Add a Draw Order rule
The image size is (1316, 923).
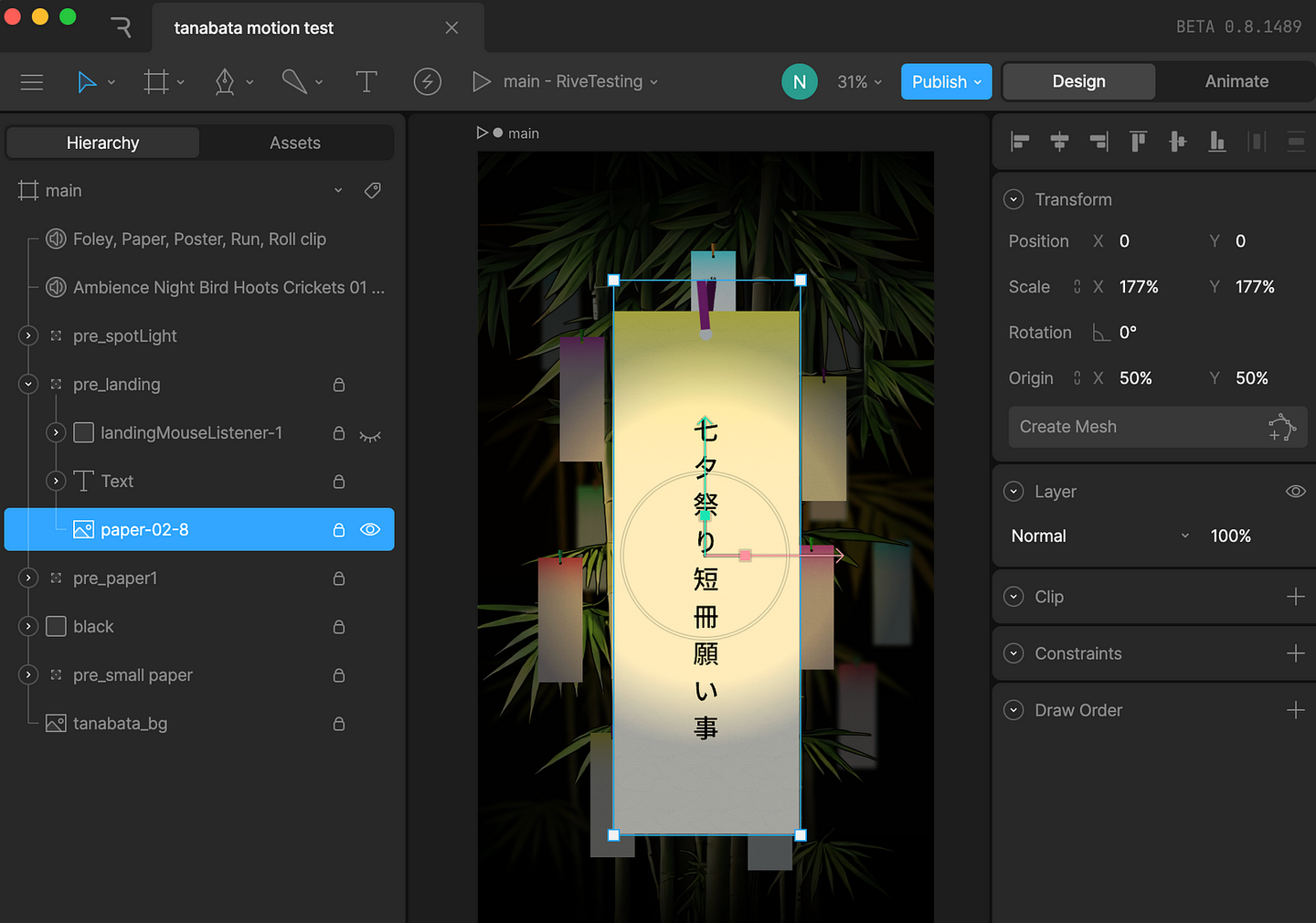[x=1296, y=710]
